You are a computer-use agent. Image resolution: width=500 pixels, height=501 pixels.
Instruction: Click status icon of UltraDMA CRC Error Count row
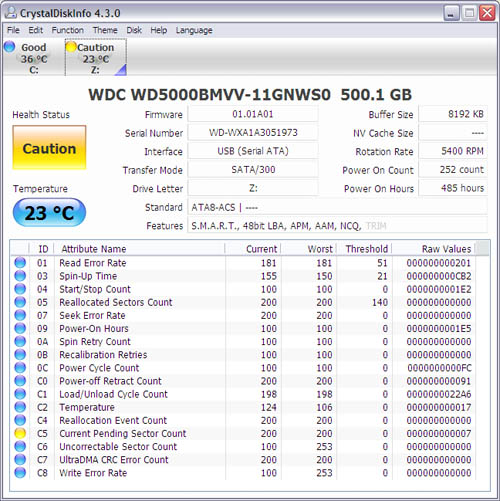pyautogui.click(x=20, y=459)
